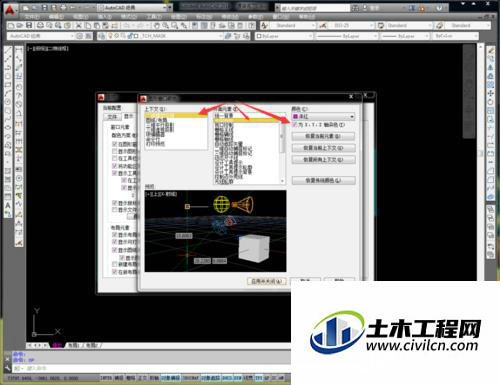This screenshot has height=385, width=500.
Task: Click InfoCenter search binoculars icon
Action: [x=356, y=8]
